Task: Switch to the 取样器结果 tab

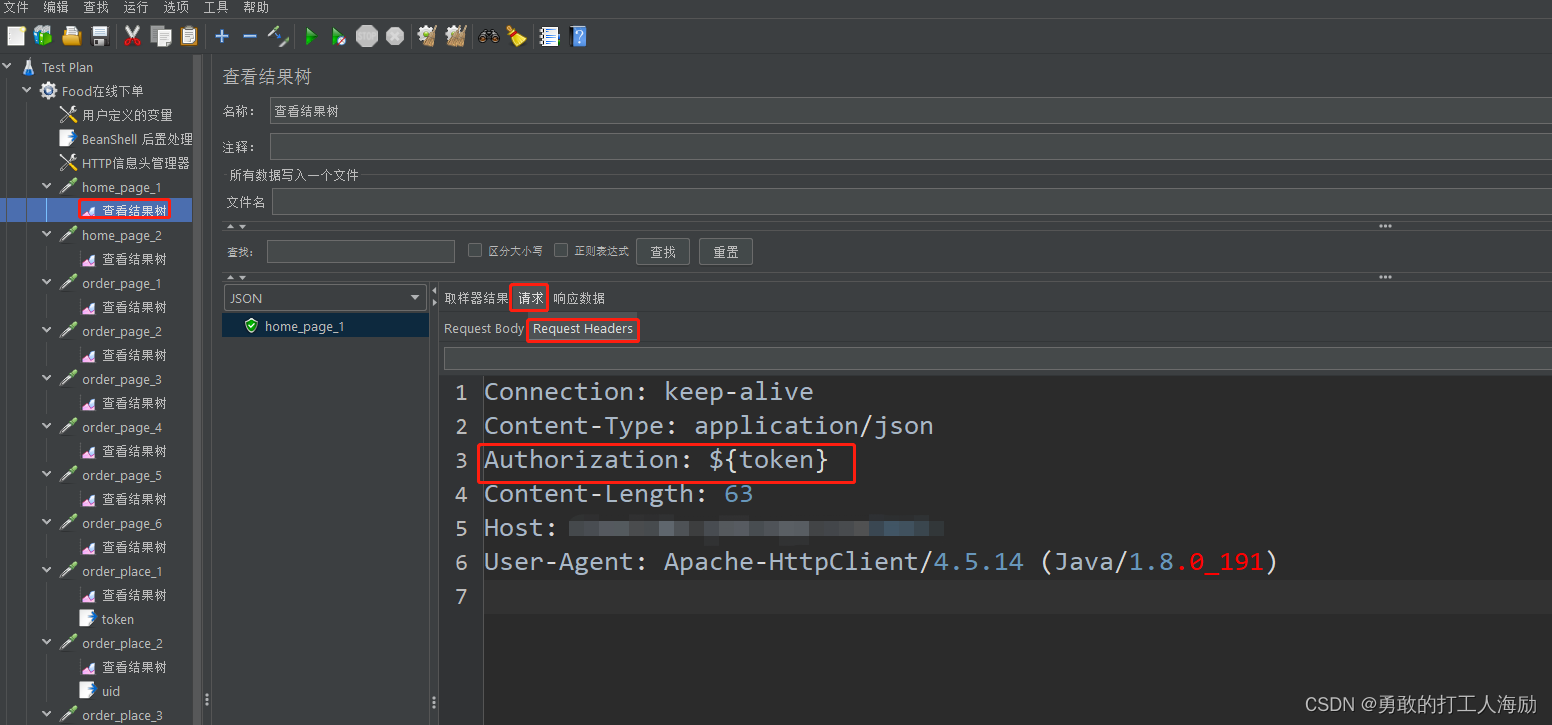Action: (x=477, y=298)
